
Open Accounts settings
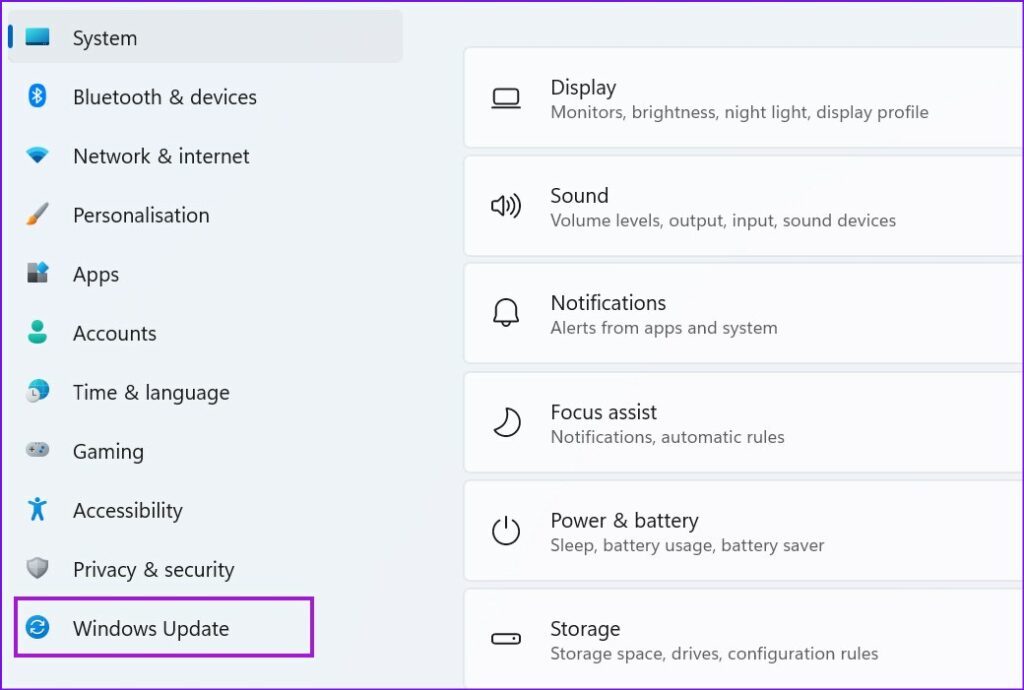114,333
